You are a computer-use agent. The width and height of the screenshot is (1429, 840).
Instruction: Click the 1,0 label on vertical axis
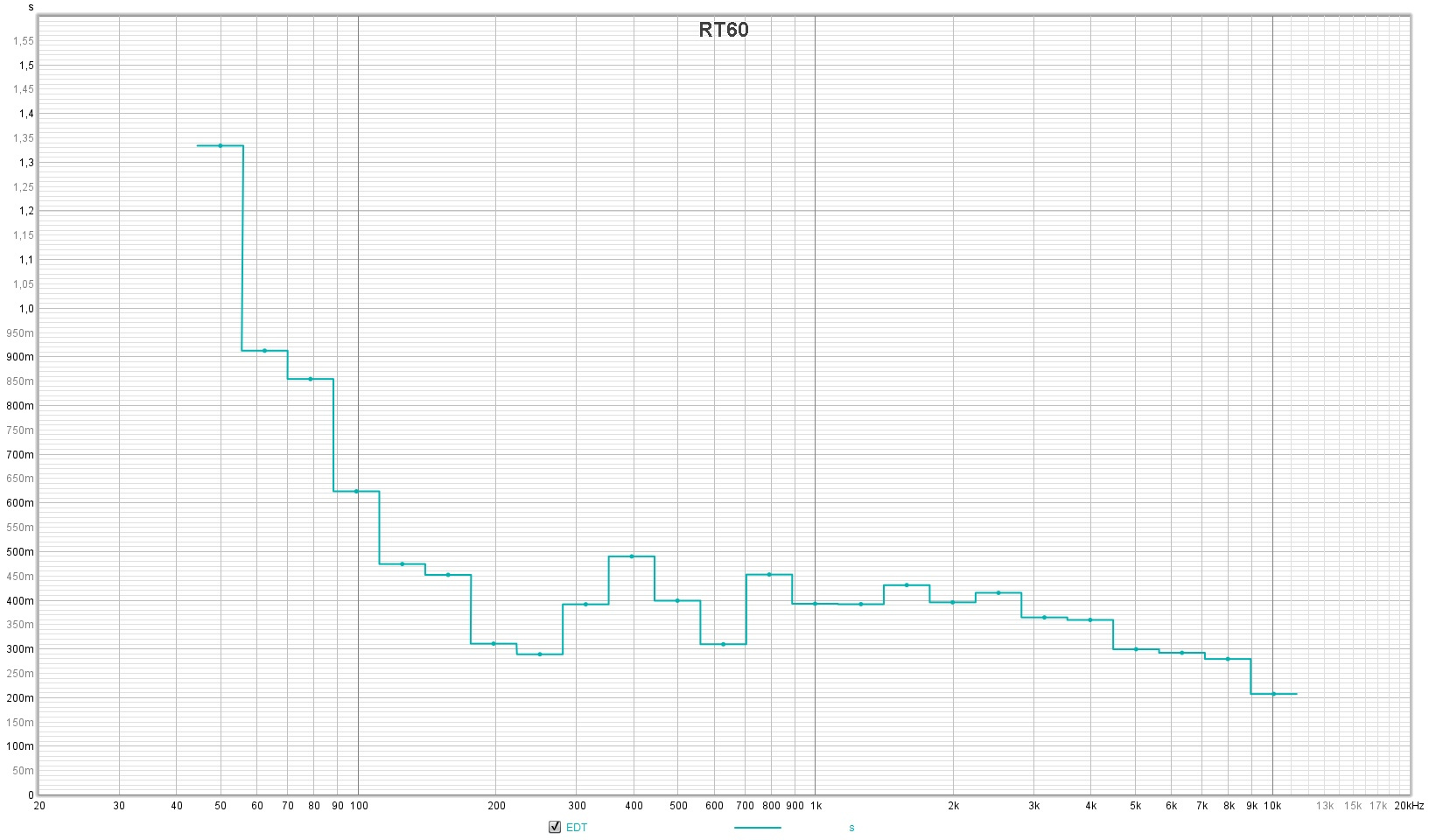pos(26,309)
